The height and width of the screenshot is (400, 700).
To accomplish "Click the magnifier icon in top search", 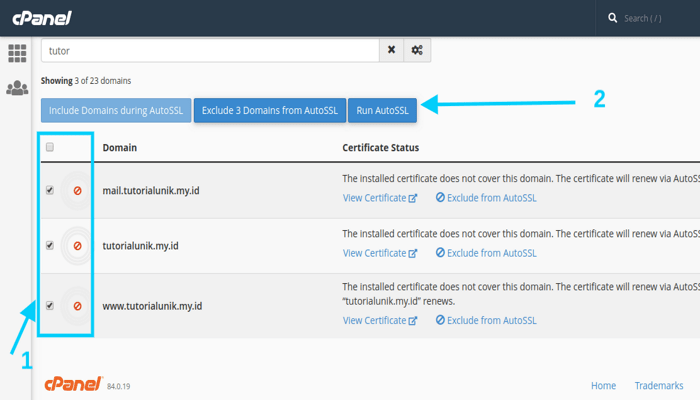I will (612, 18).
